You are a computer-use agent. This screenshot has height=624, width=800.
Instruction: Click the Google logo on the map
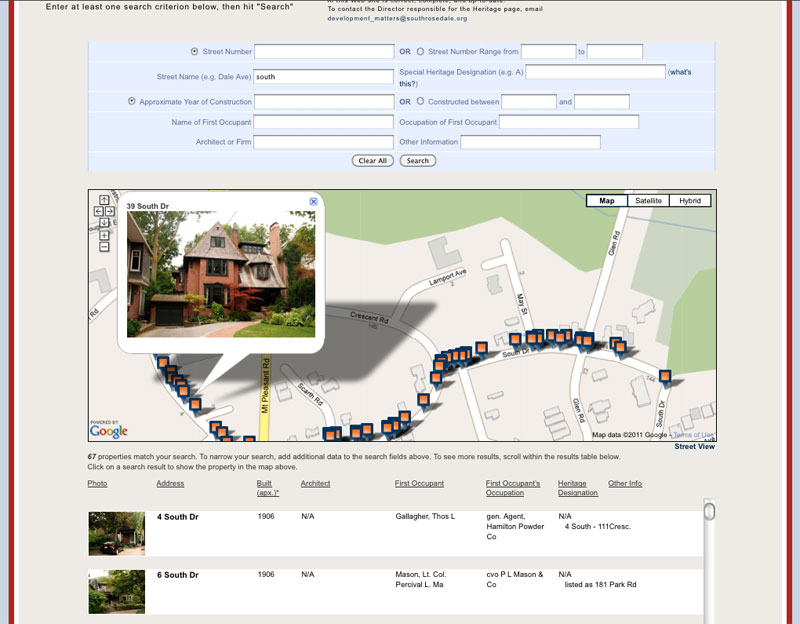[x=108, y=431]
